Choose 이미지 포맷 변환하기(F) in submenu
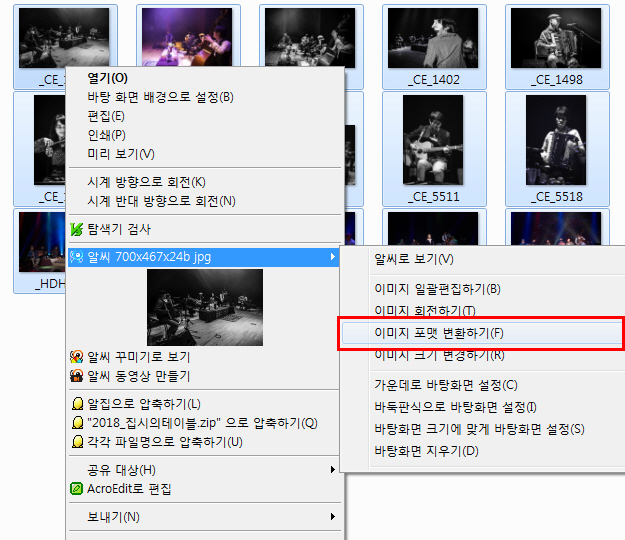 tap(439, 333)
